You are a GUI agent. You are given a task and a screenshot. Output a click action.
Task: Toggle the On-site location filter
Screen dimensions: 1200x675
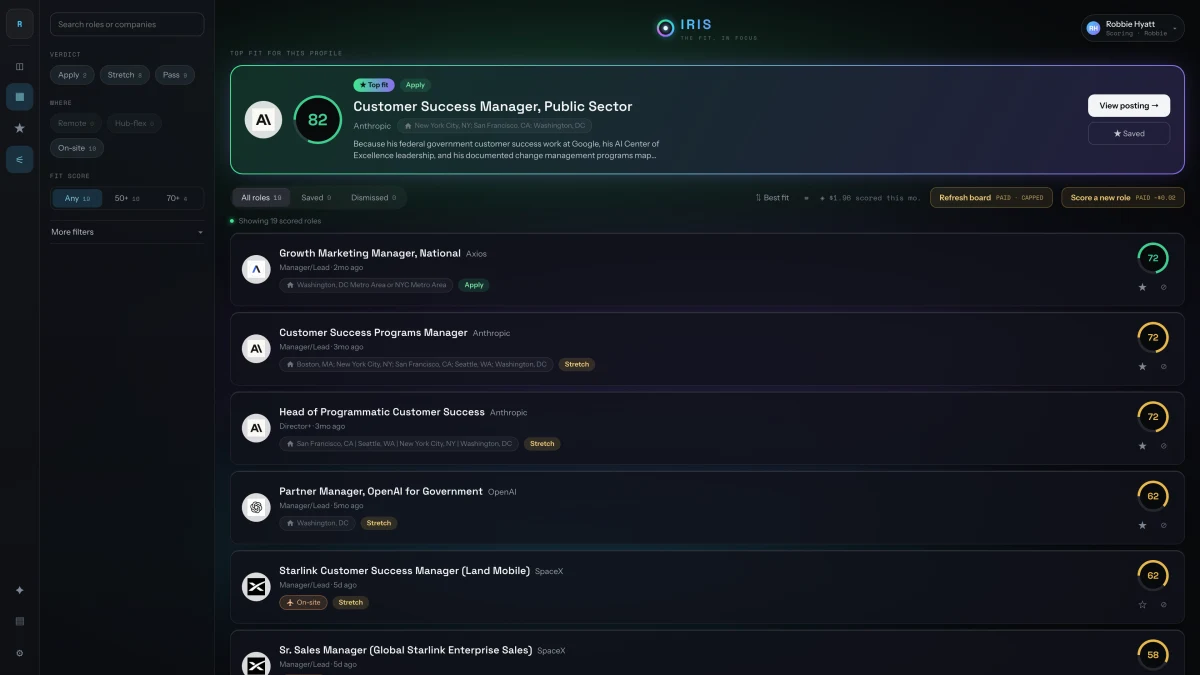point(77,148)
